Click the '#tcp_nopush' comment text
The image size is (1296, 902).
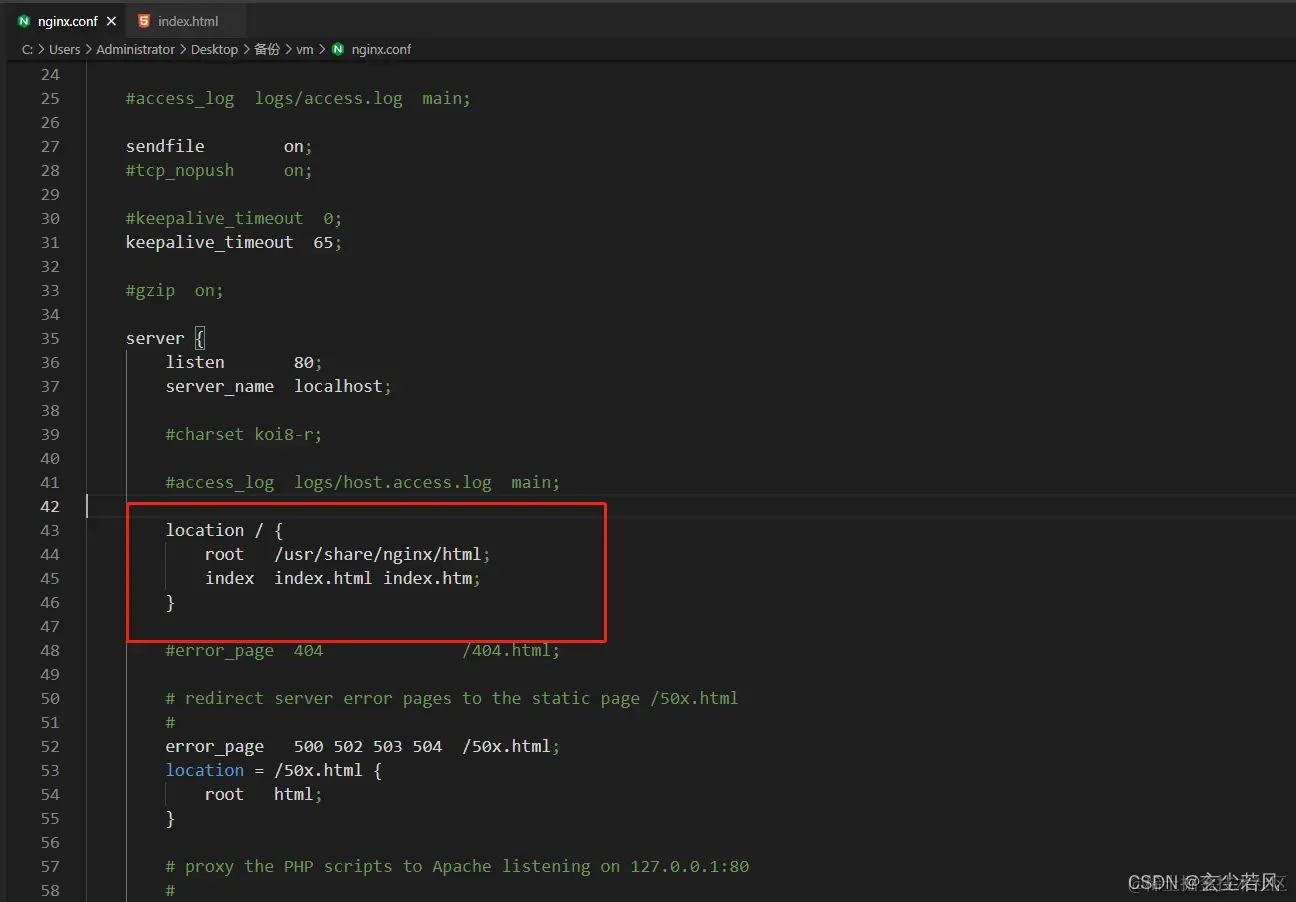pos(180,170)
